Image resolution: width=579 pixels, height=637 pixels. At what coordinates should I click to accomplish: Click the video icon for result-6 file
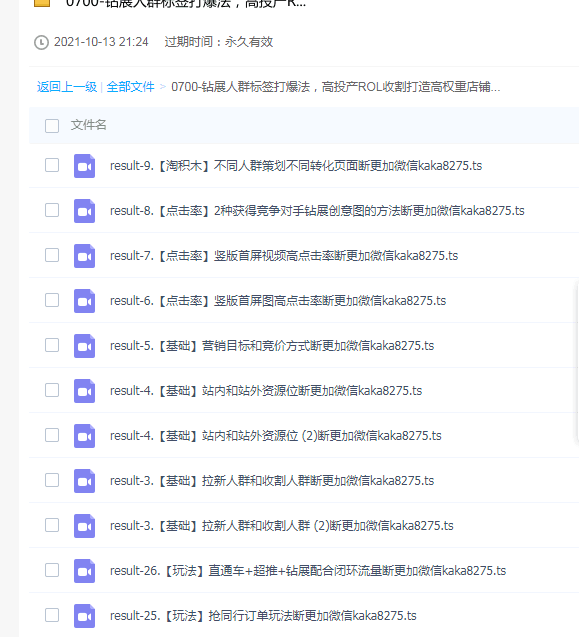(85, 301)
